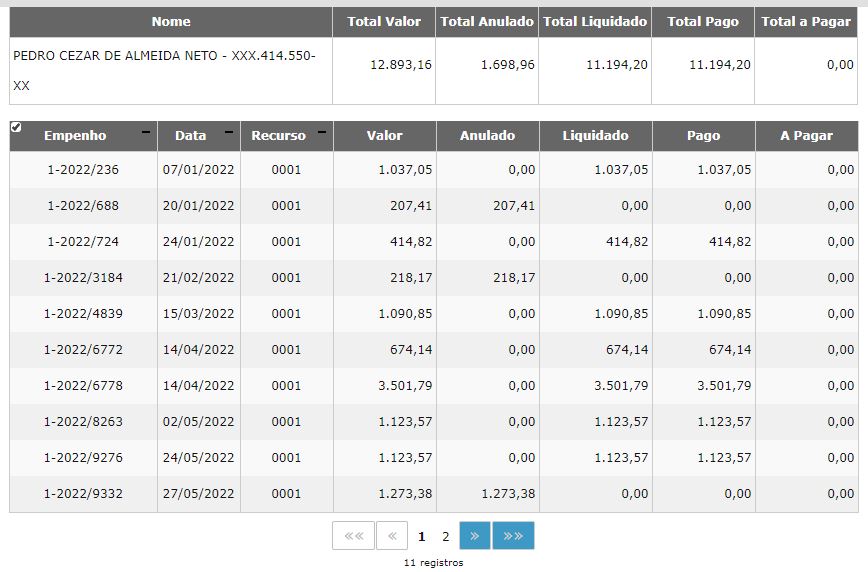The width and height of the screenshot is (868, 572).
Task: Select page 1 in pagination
Action: tap(422, 536)
